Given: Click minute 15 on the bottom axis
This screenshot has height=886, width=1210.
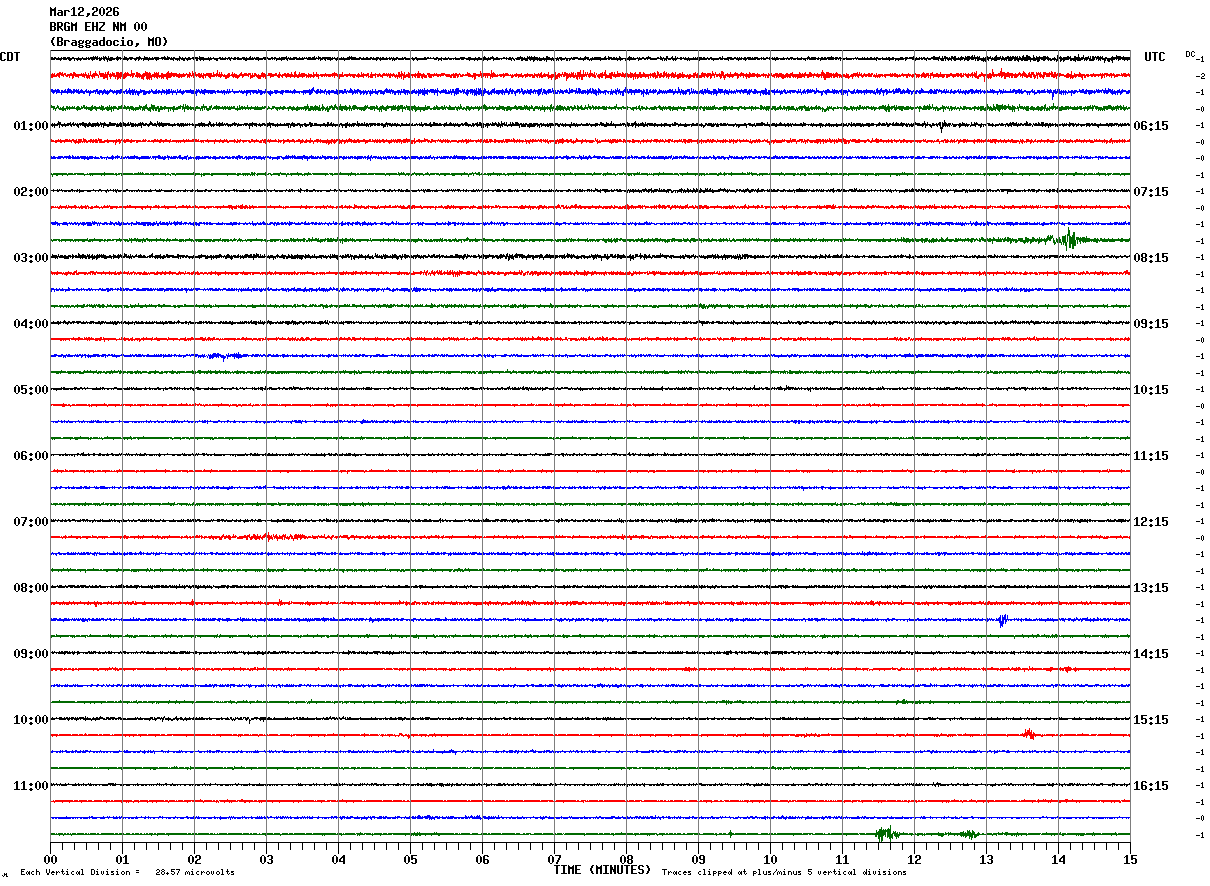Looking at the screenshot, I should (1130, 859).
